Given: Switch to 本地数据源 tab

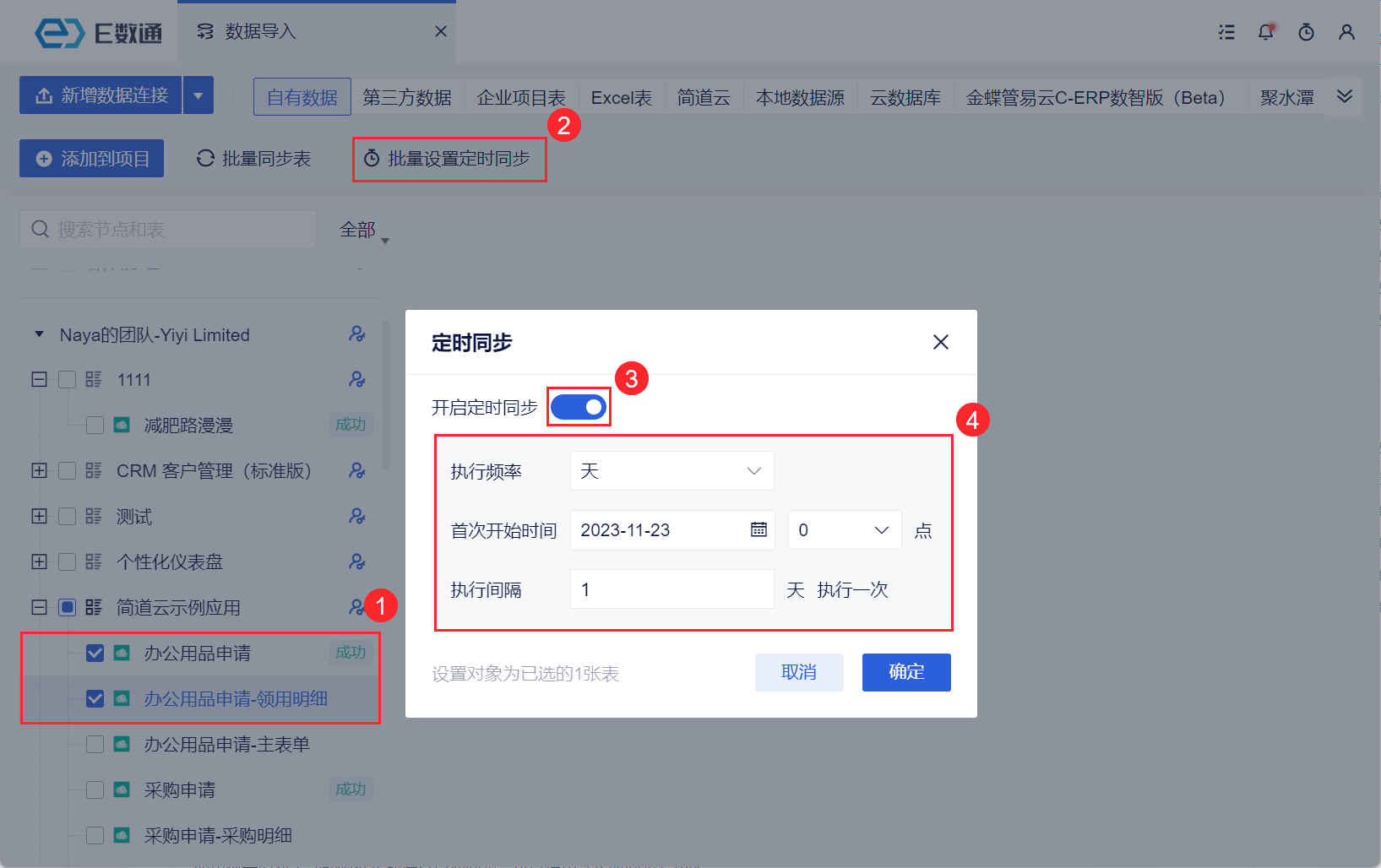Looking at the screenshot, I should pos(800,97).
